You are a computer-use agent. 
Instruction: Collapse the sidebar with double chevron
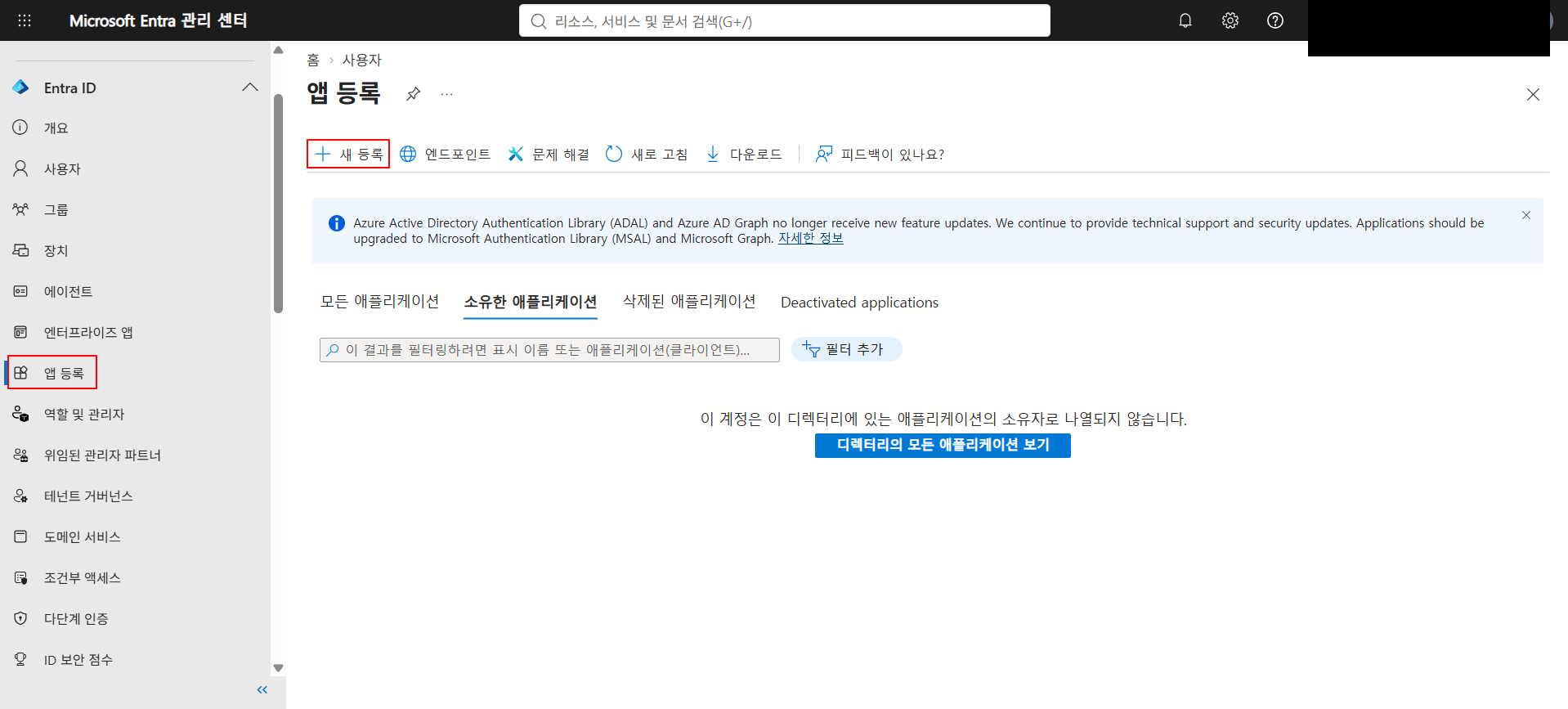262,690
